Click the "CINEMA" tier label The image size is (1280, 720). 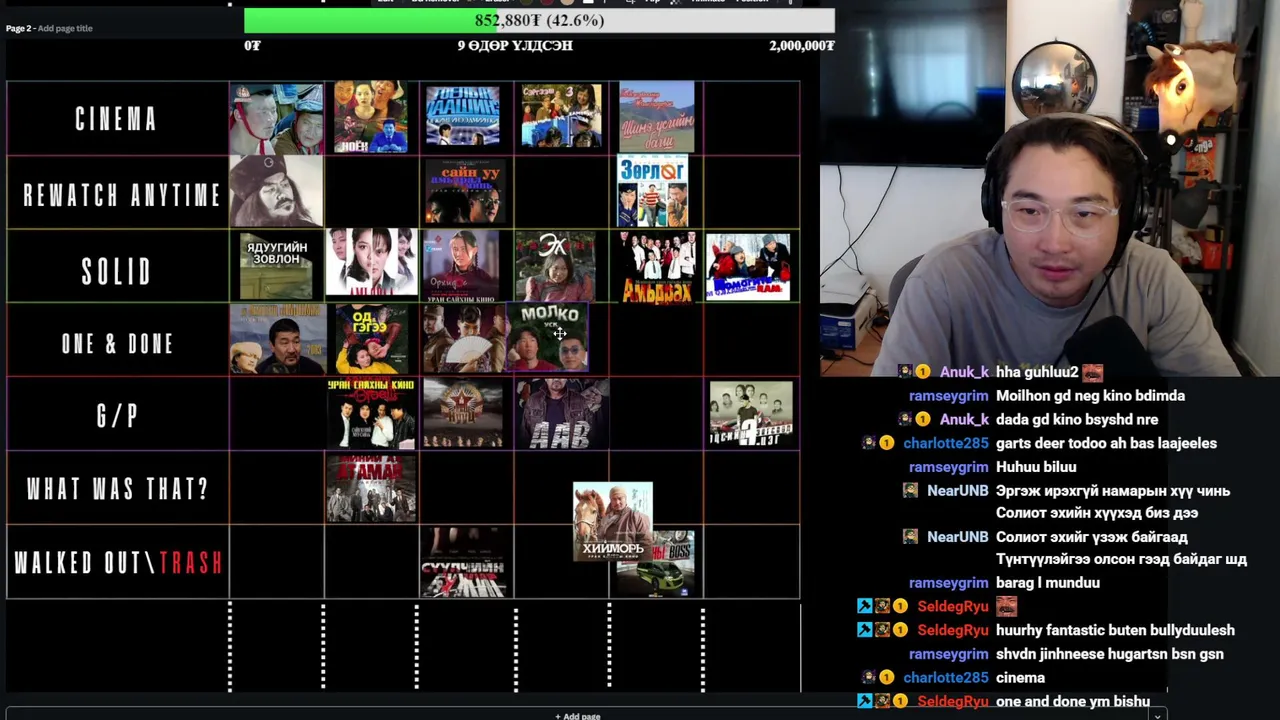pyautogui.click(x=117, y=119)
